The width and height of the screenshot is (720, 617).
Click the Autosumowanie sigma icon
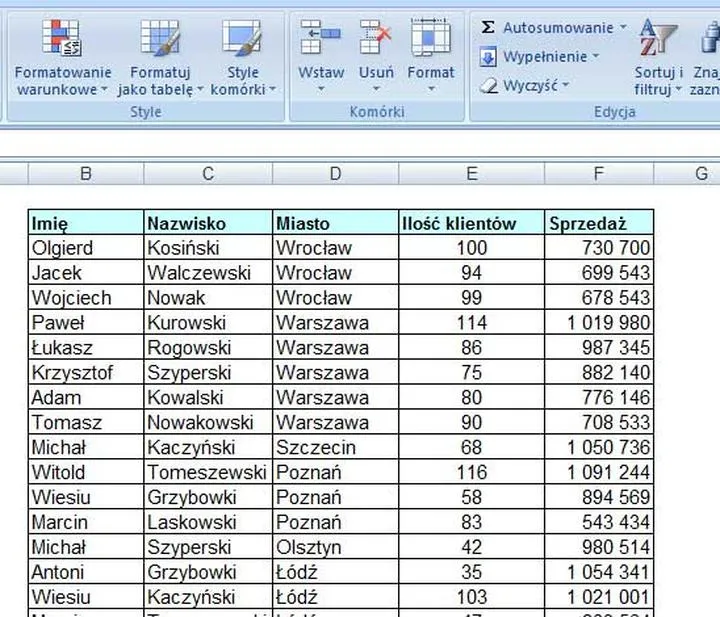(488, 28)
